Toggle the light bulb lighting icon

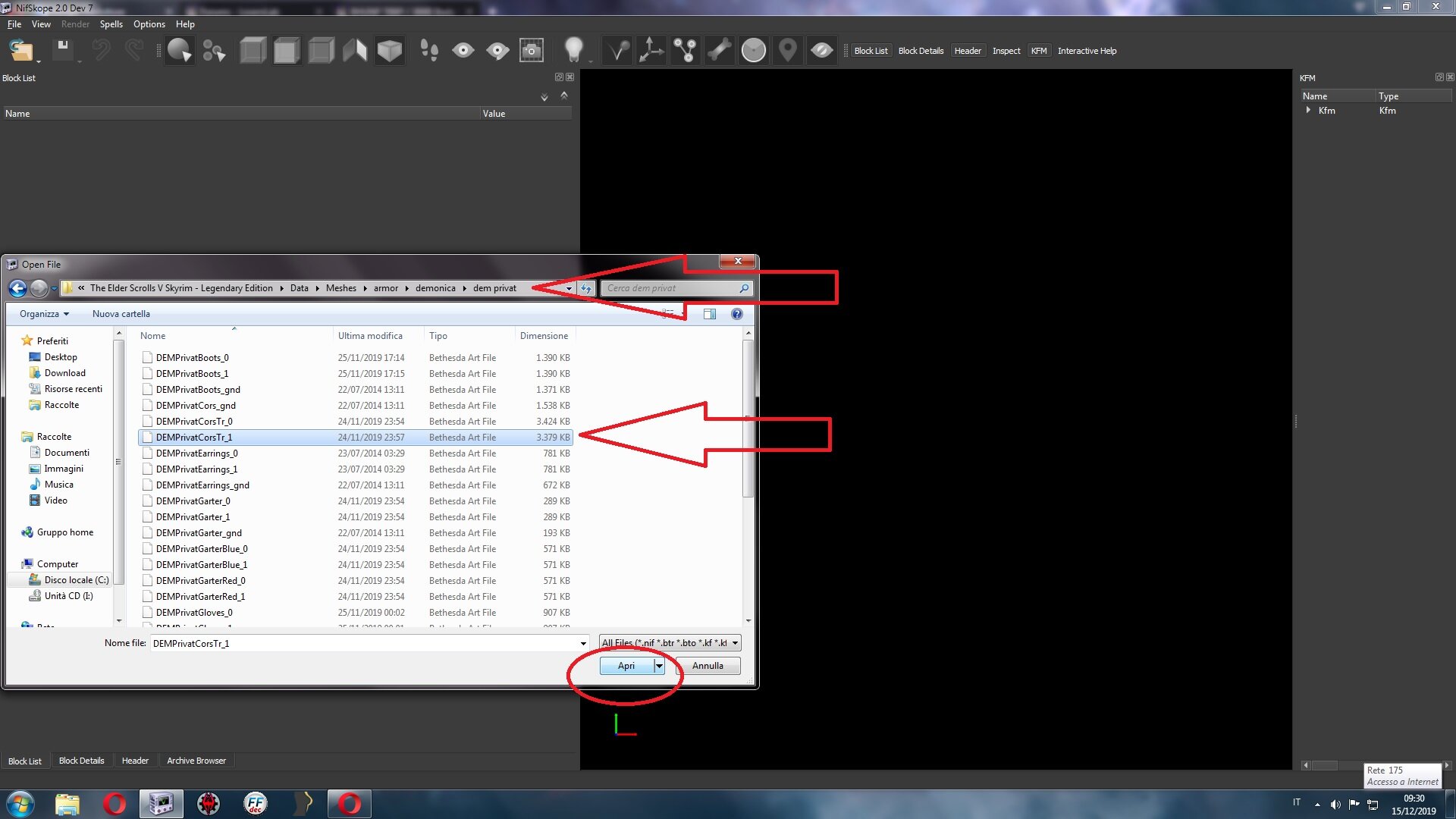point(574,51)
